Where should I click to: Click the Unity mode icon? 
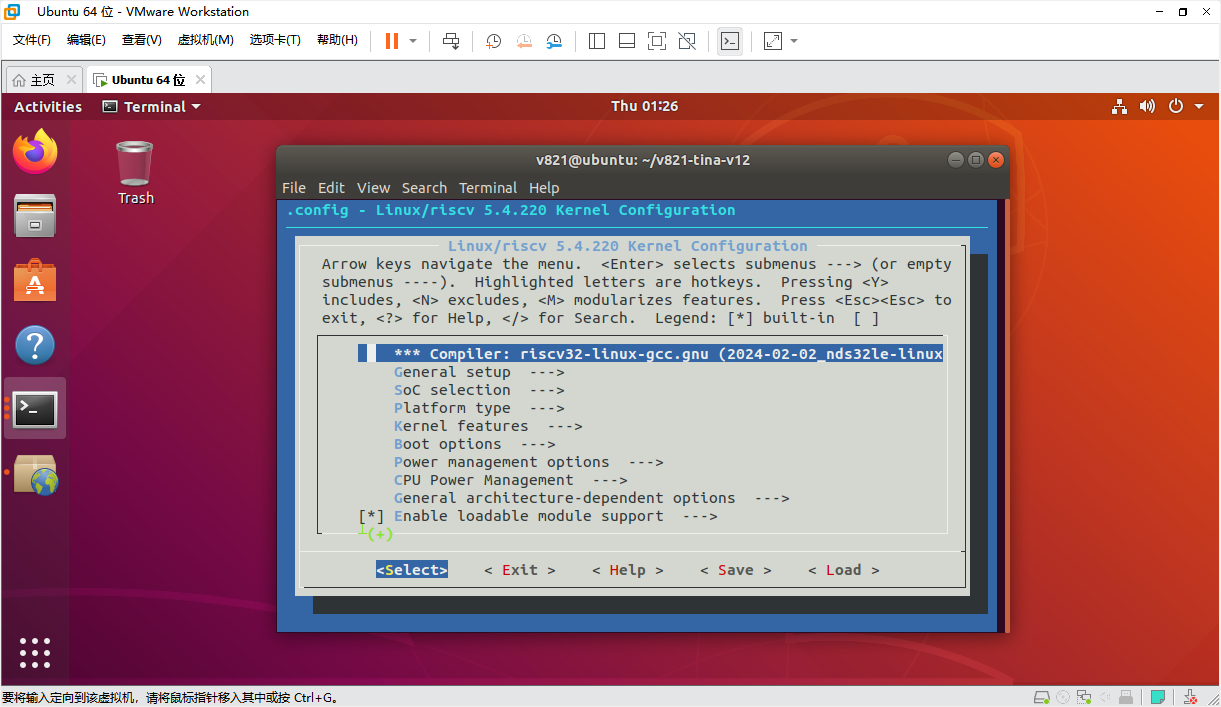[x=687, y=41]
